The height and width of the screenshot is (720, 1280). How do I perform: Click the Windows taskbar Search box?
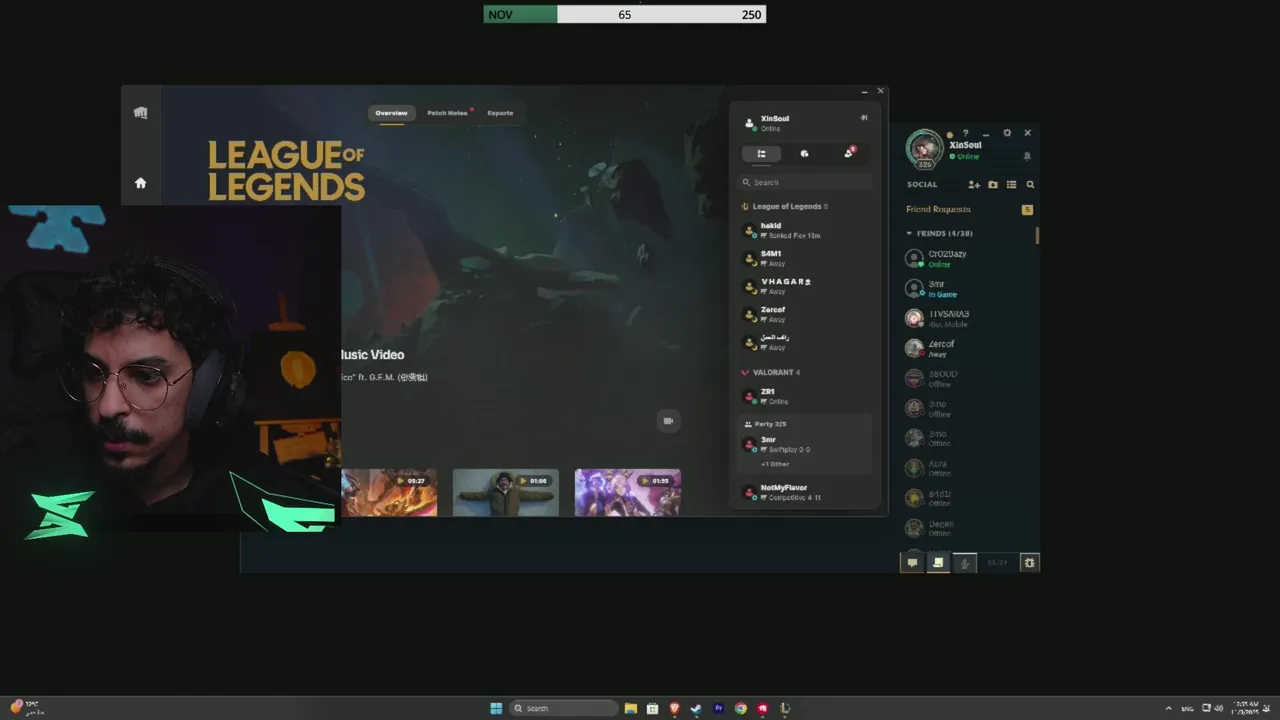point(563,708)
